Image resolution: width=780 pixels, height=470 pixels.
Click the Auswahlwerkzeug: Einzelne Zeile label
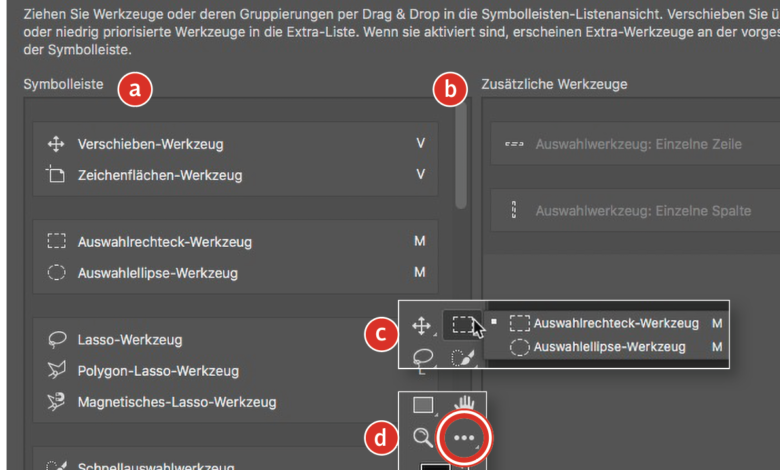pyautogui.click(x=639, y=144)
